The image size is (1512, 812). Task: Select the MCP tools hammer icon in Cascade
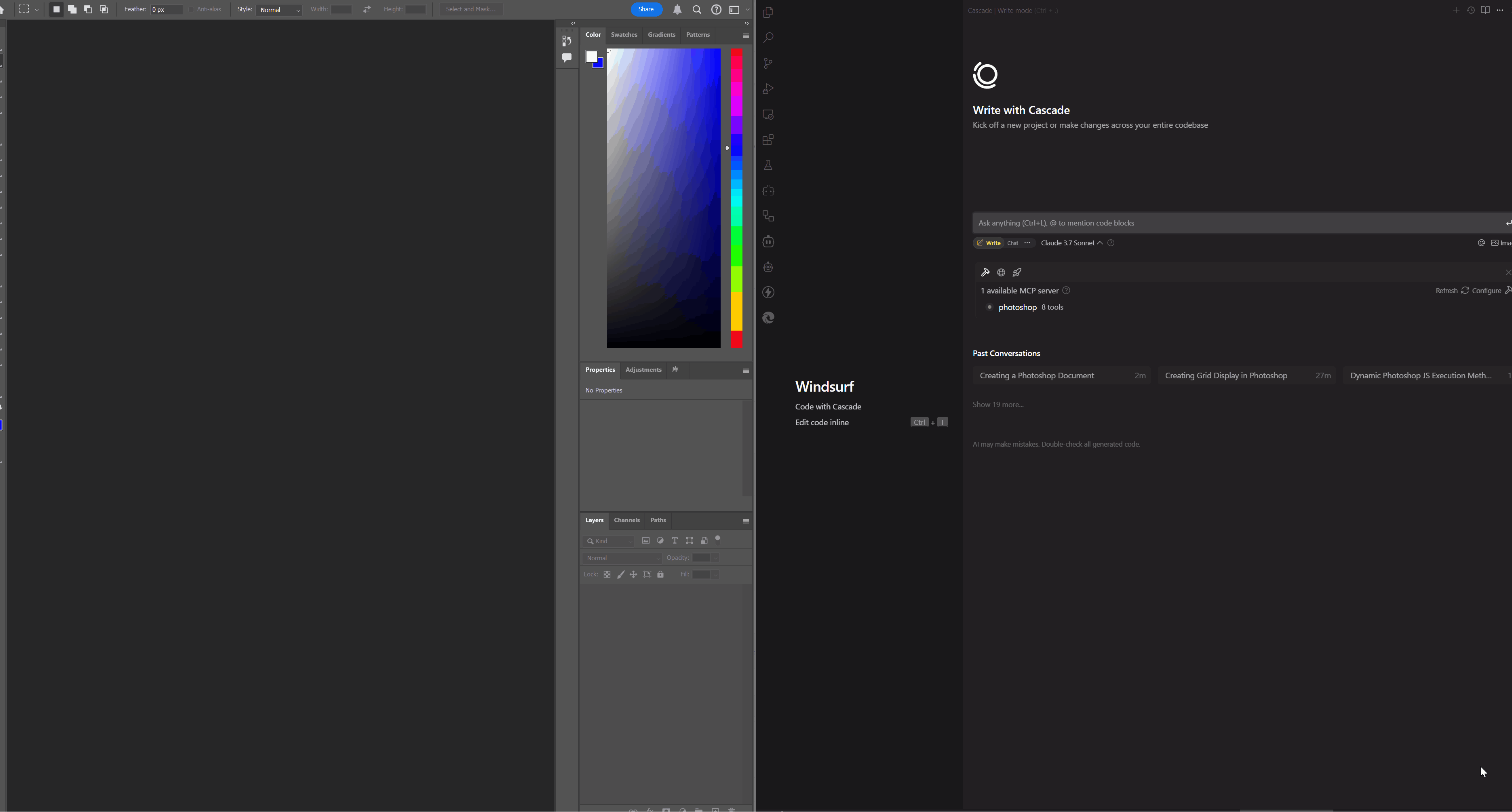pyautogui.click(x=985, y=272)
